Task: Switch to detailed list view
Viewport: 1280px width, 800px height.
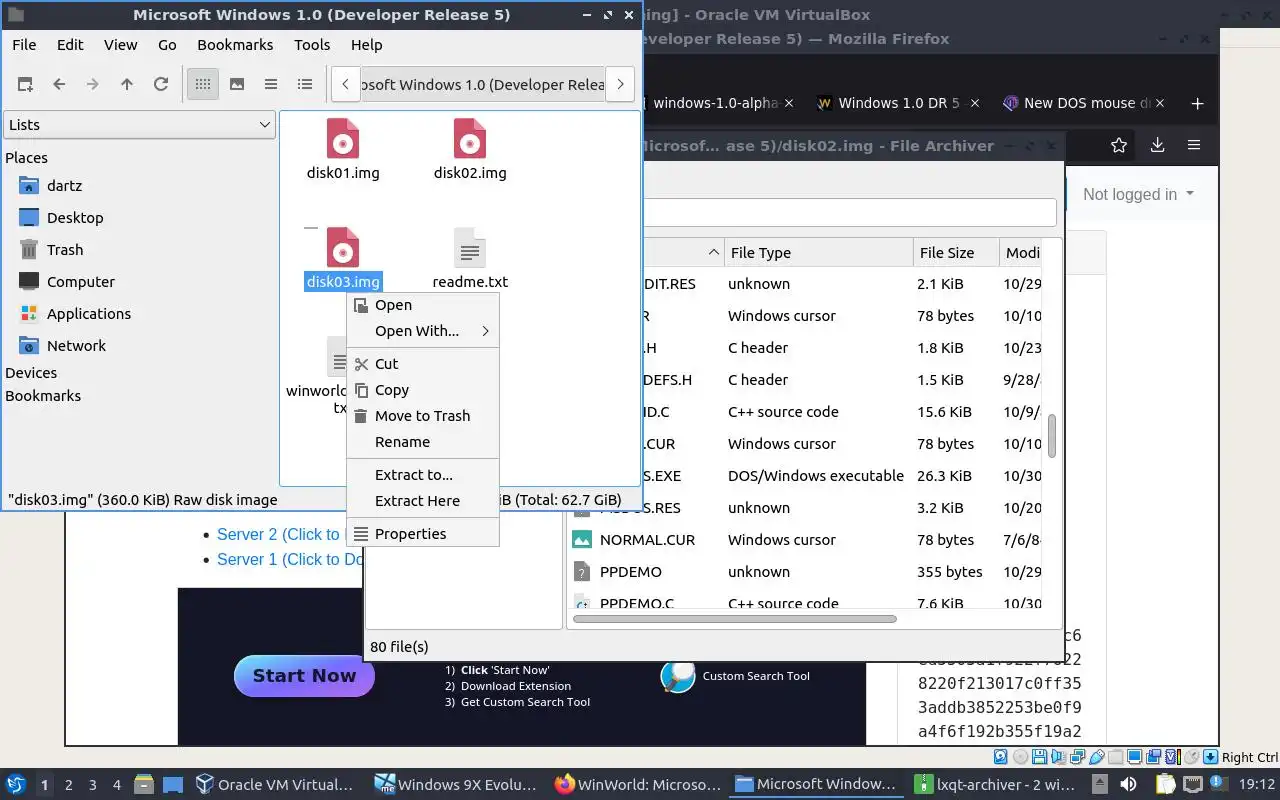Action: click(x=305, y=85)
